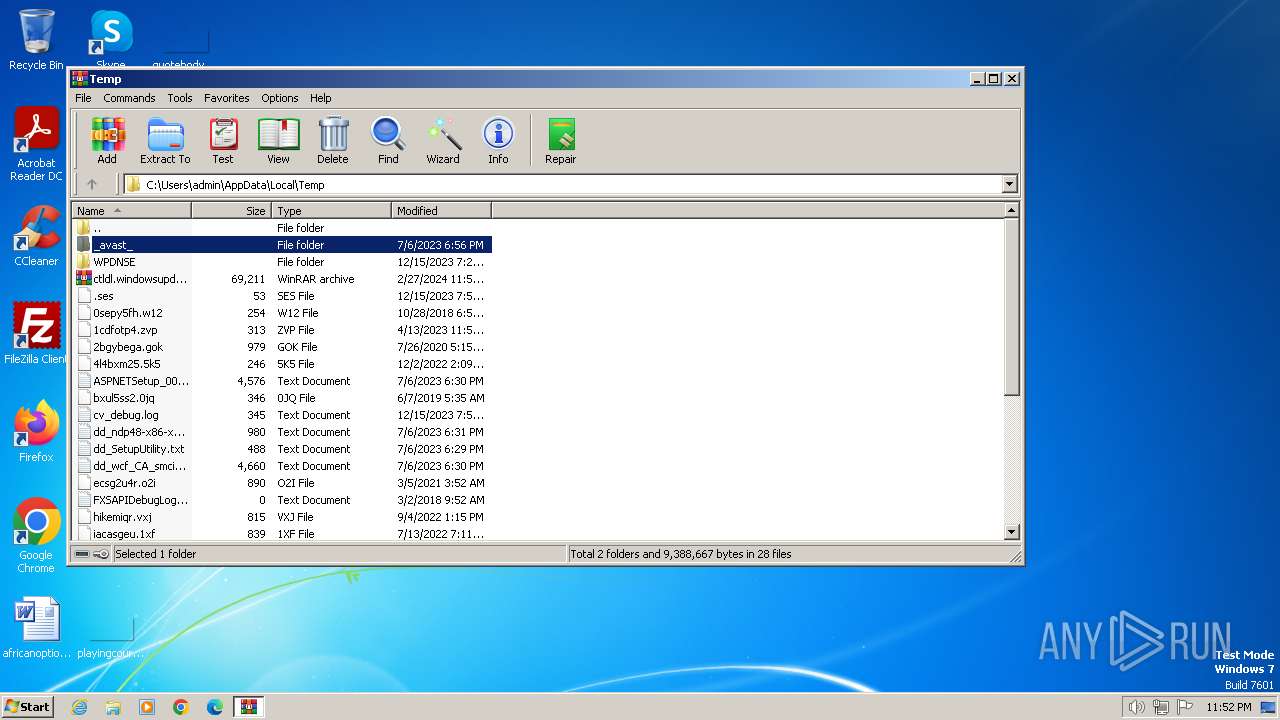The width and height of the screenshot is (1280, 720).
Task: Click the Repair toolbar icon
Action: click(560, 140)
